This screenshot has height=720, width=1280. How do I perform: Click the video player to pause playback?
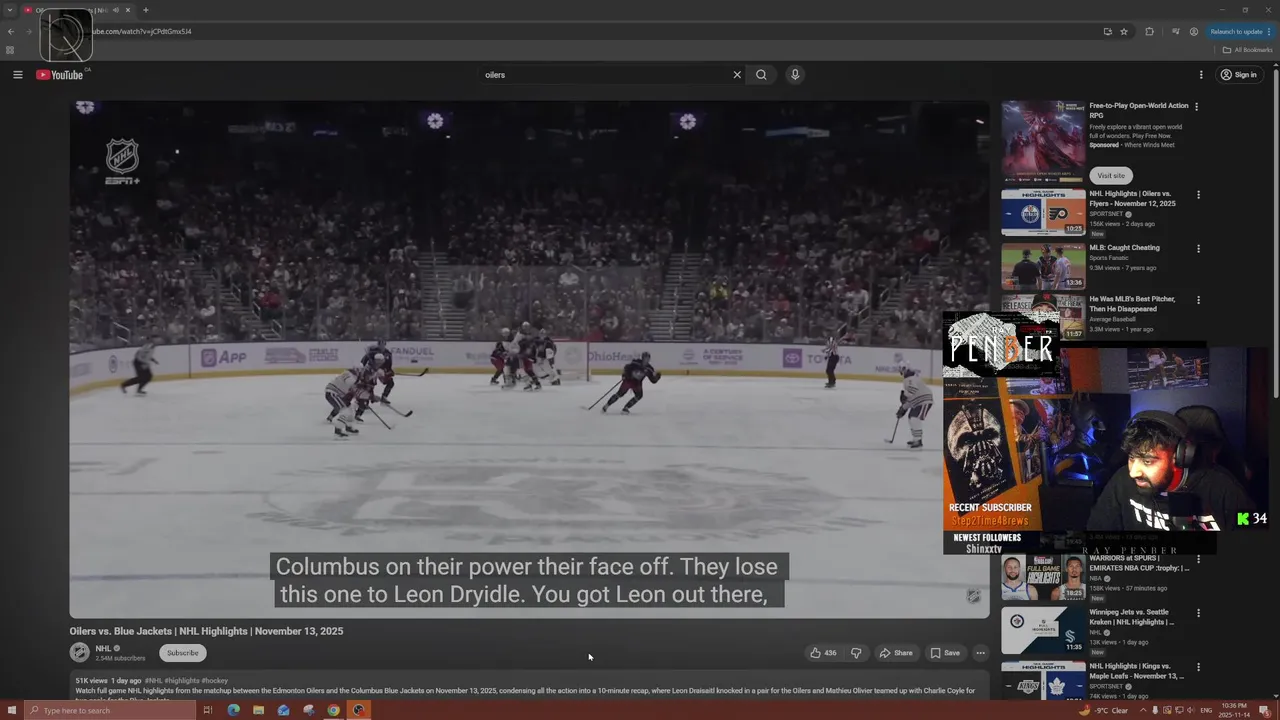(x=529, y=358)
